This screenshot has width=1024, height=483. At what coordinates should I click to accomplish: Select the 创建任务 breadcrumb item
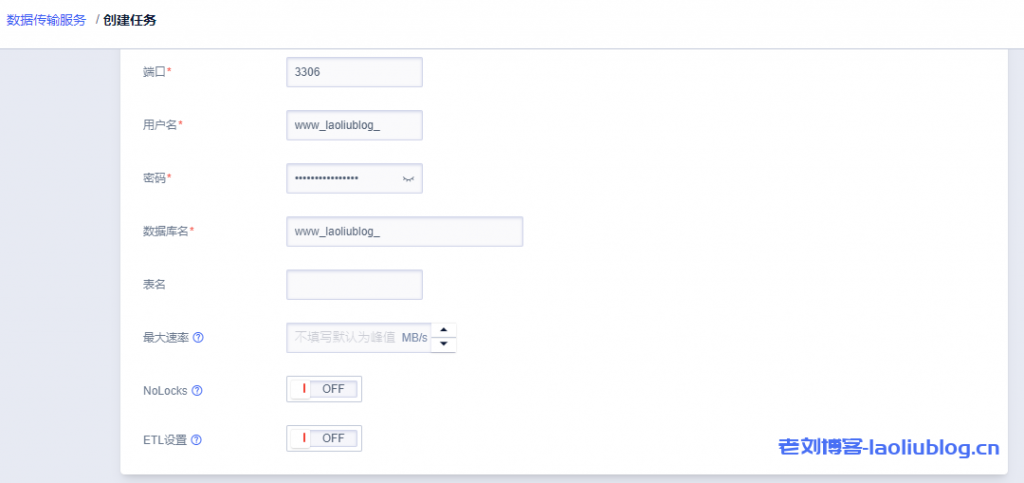click(x=130, y=20)
